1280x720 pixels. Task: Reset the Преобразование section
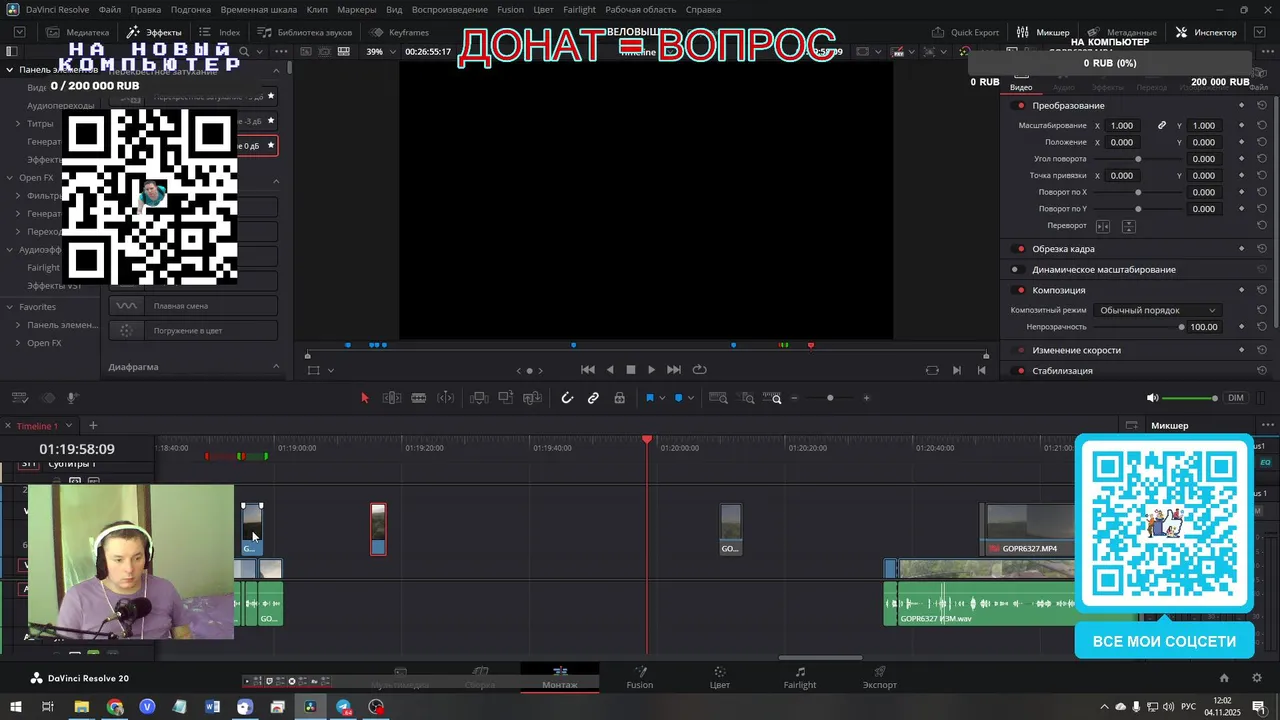1262,106
